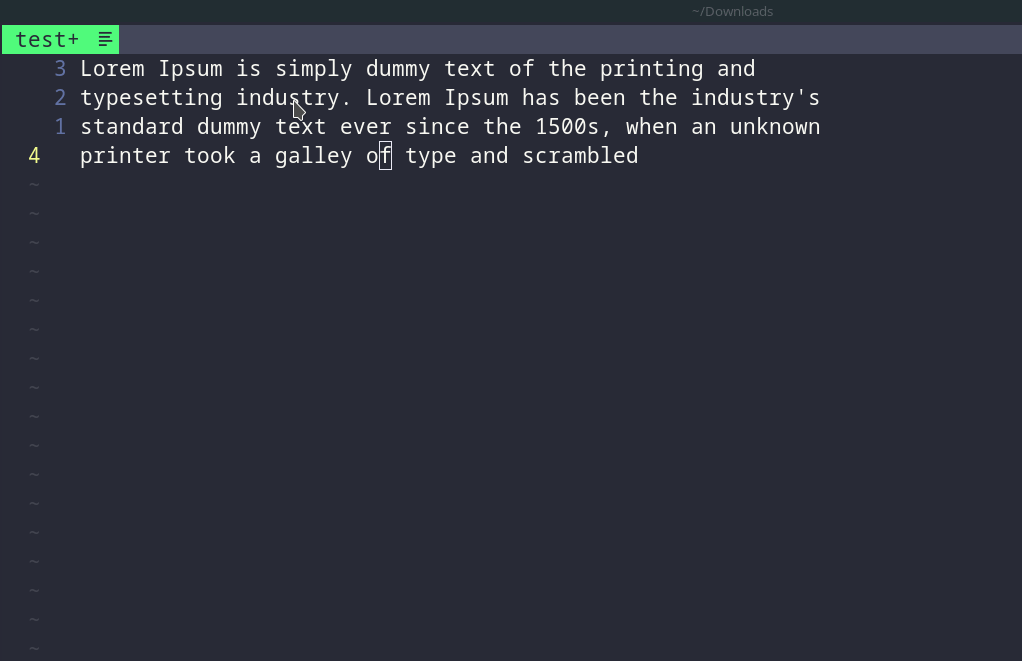Place cursor on the word 'Lorem'
1022x661 pixels.
pos(112,68)
